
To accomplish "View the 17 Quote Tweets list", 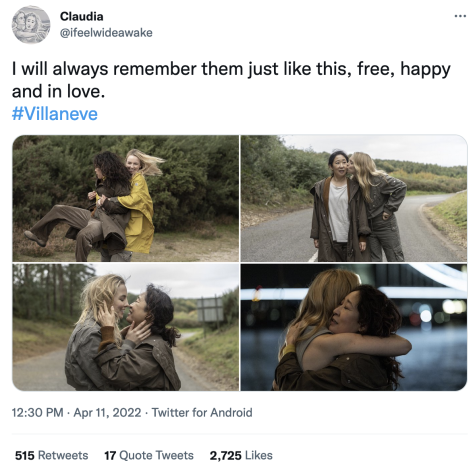I will tap(149, 455).
